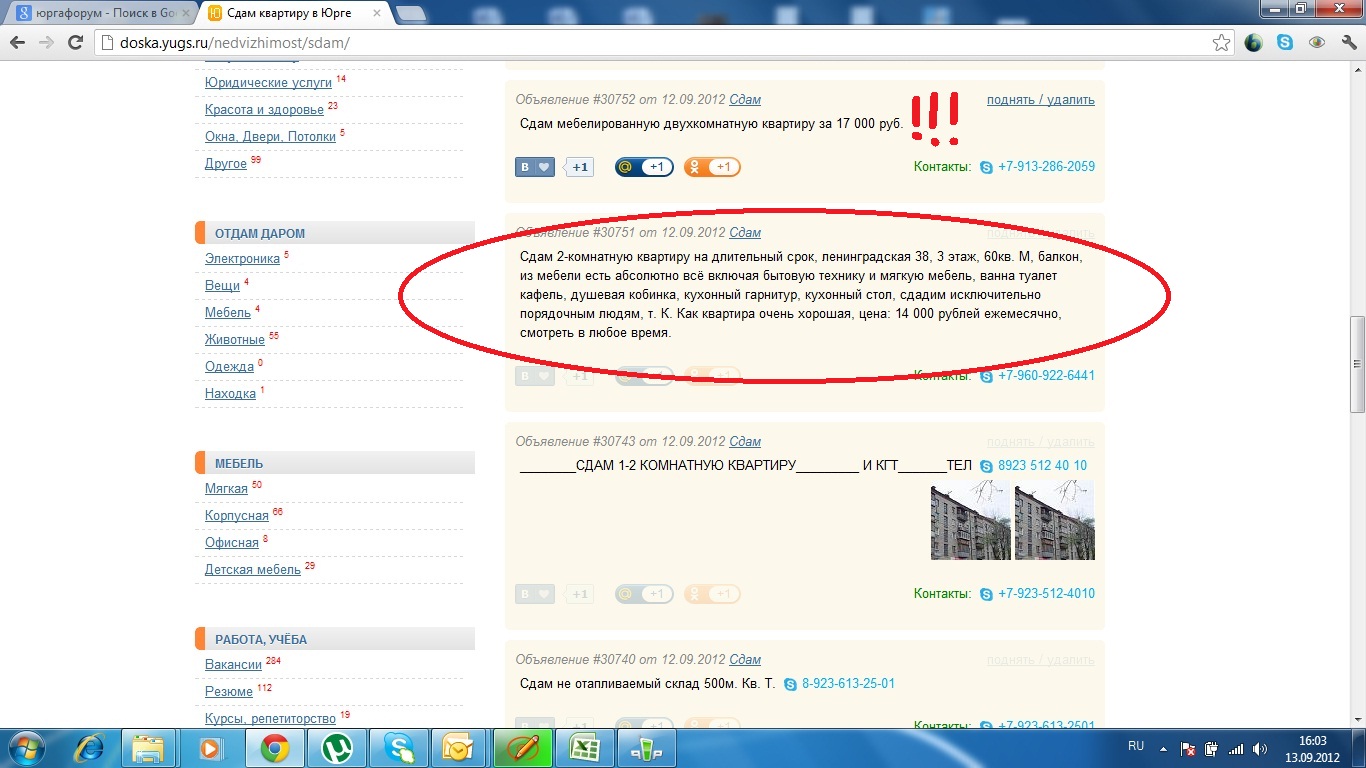Viewport: 1366px width, 768px height.
Task: Open a new browser tab
Action: point(410,13)
